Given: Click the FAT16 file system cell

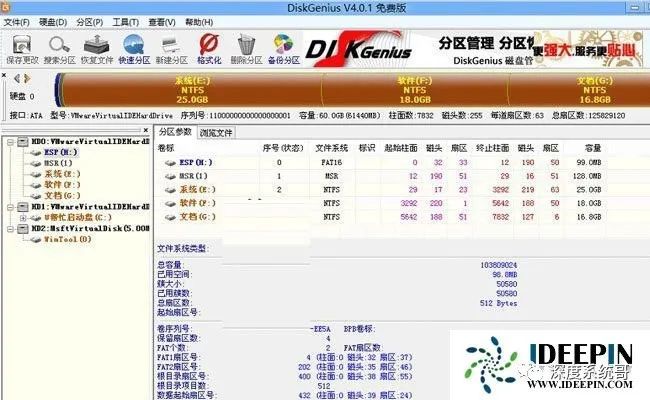Looking at the screenshot, I should pyautogui.click(x=332, y=162).
